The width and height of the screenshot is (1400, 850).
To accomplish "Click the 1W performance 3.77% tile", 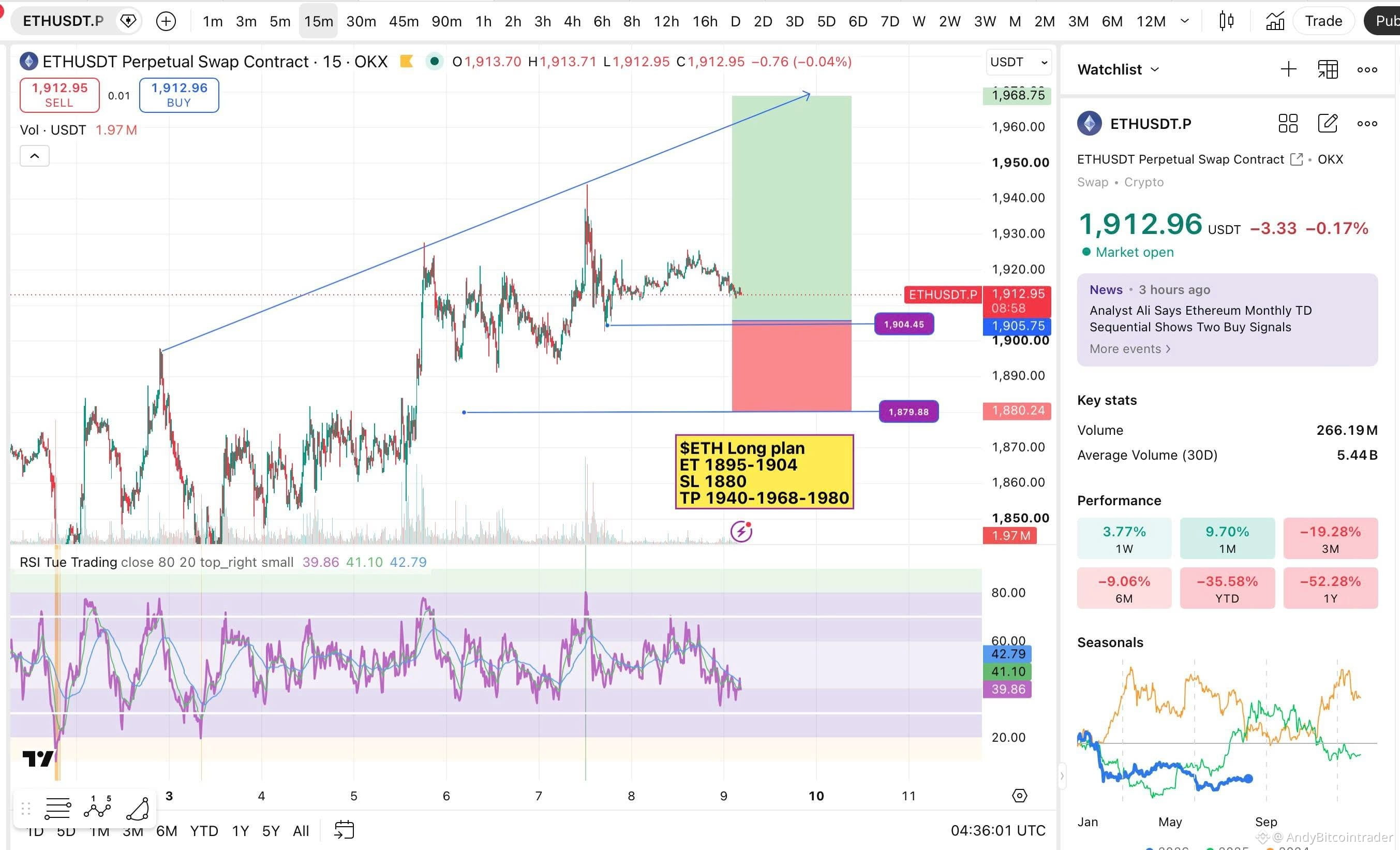I will click(x=1124, y=538).
